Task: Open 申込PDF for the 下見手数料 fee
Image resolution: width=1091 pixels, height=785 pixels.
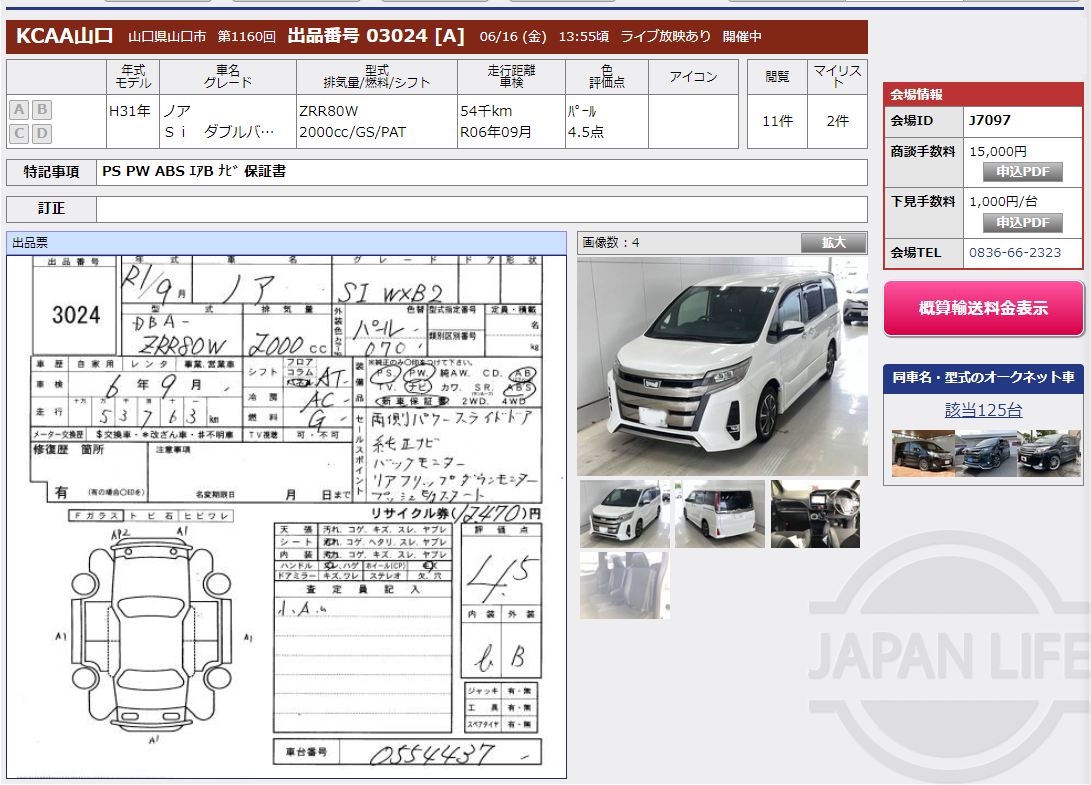Action: coord(1021,222)
